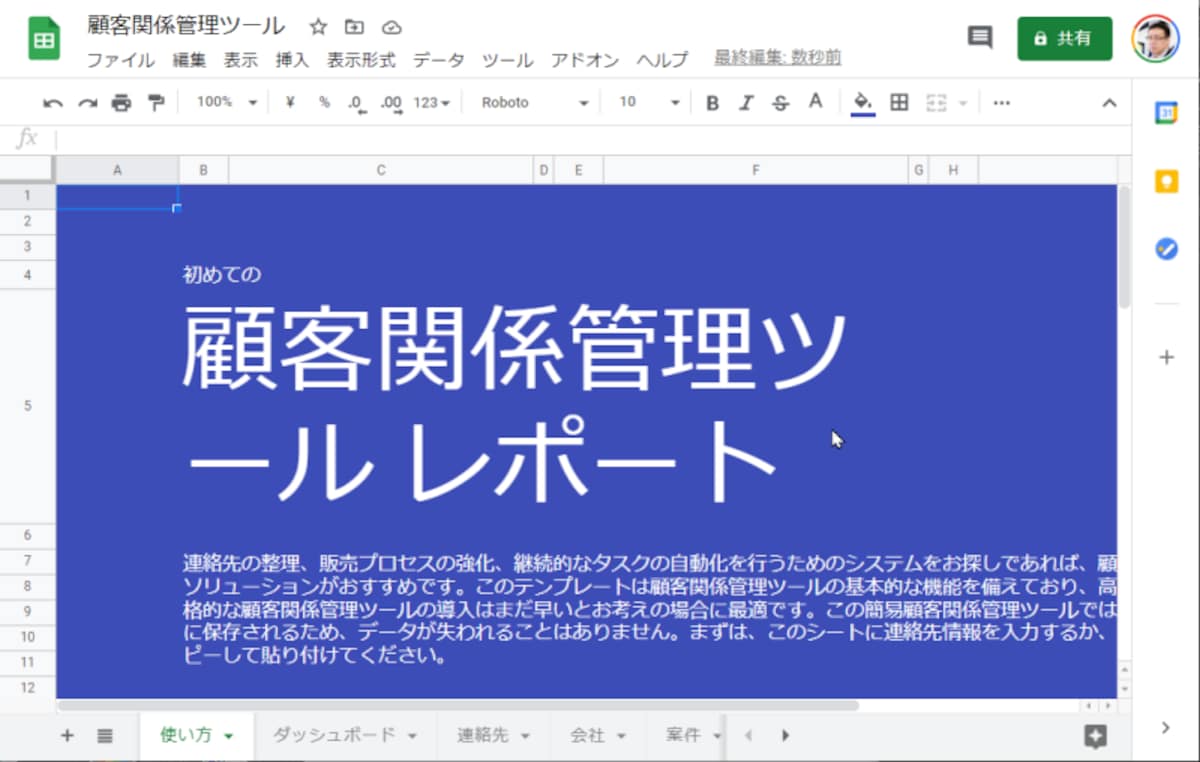Redo the last action
The height and width of the screenshot is (762, 1200).
click(x=88, y=102)
